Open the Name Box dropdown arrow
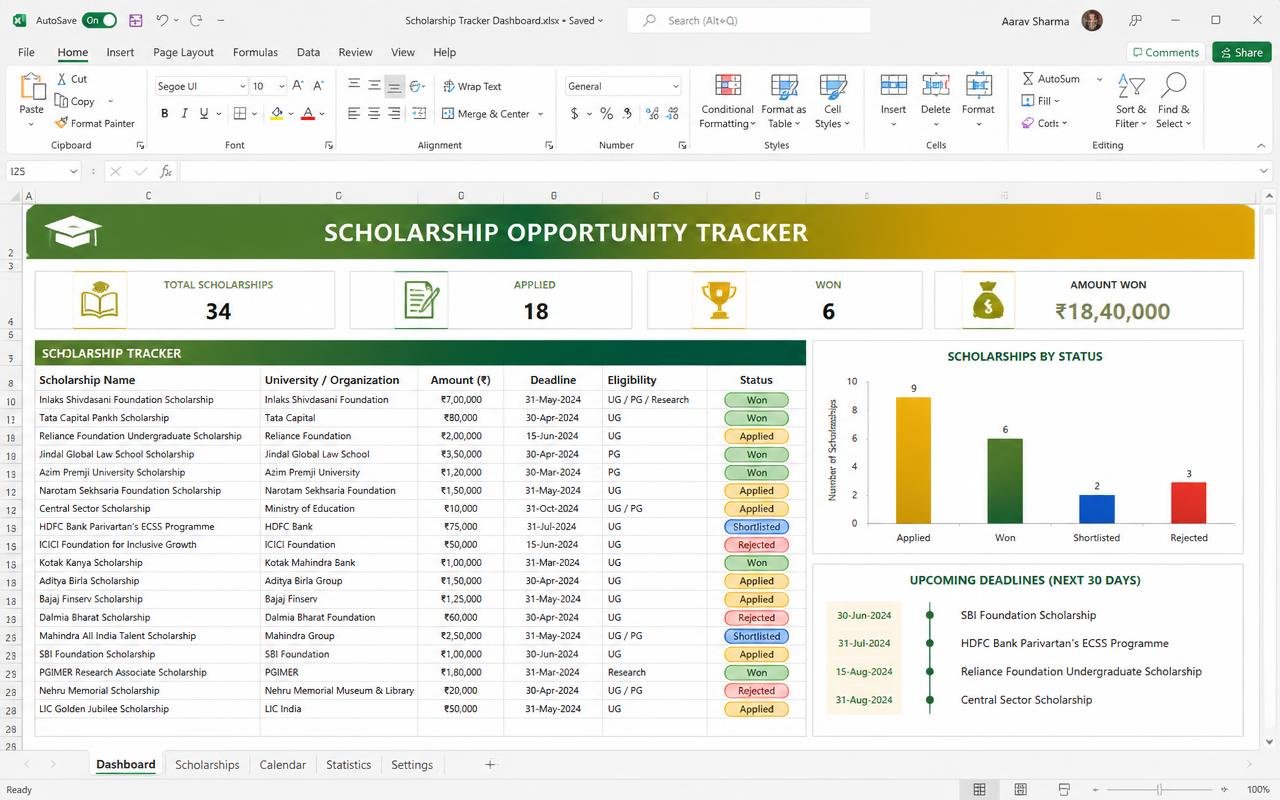The height and width of the screenshot is (800, 1280). [x=73, y=172]
